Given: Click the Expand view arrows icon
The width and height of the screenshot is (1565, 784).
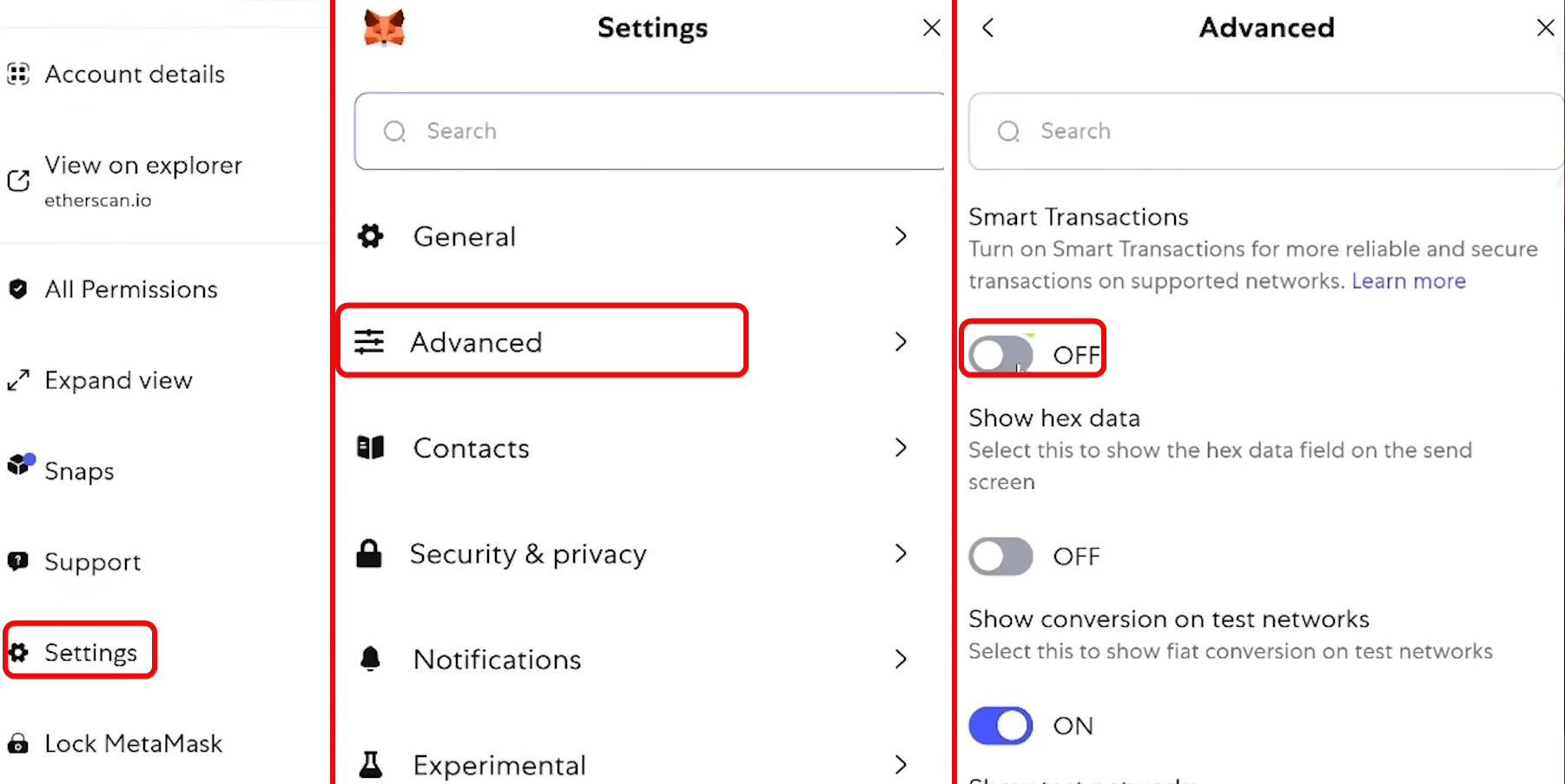Looking at the screenshot, I should [x=18, y=380].
